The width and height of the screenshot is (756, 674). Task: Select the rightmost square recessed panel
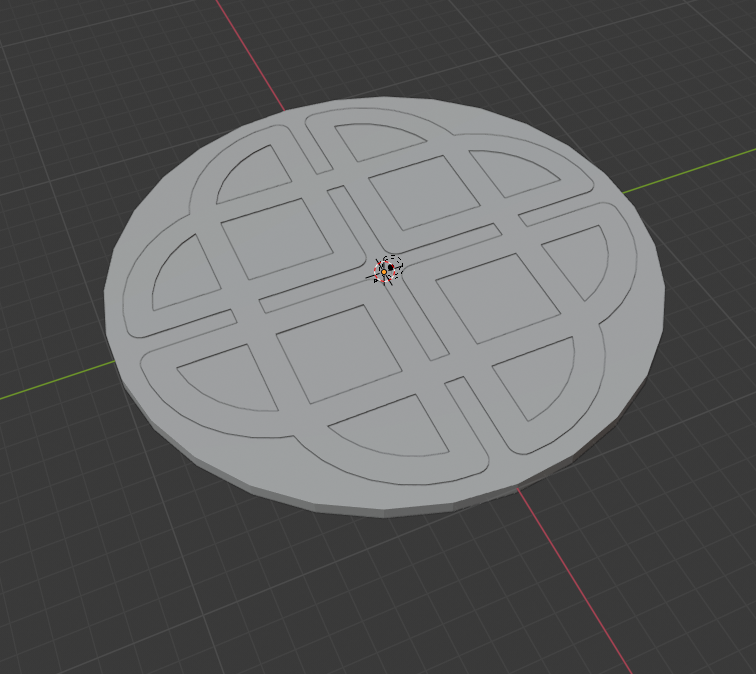point(496,297)
